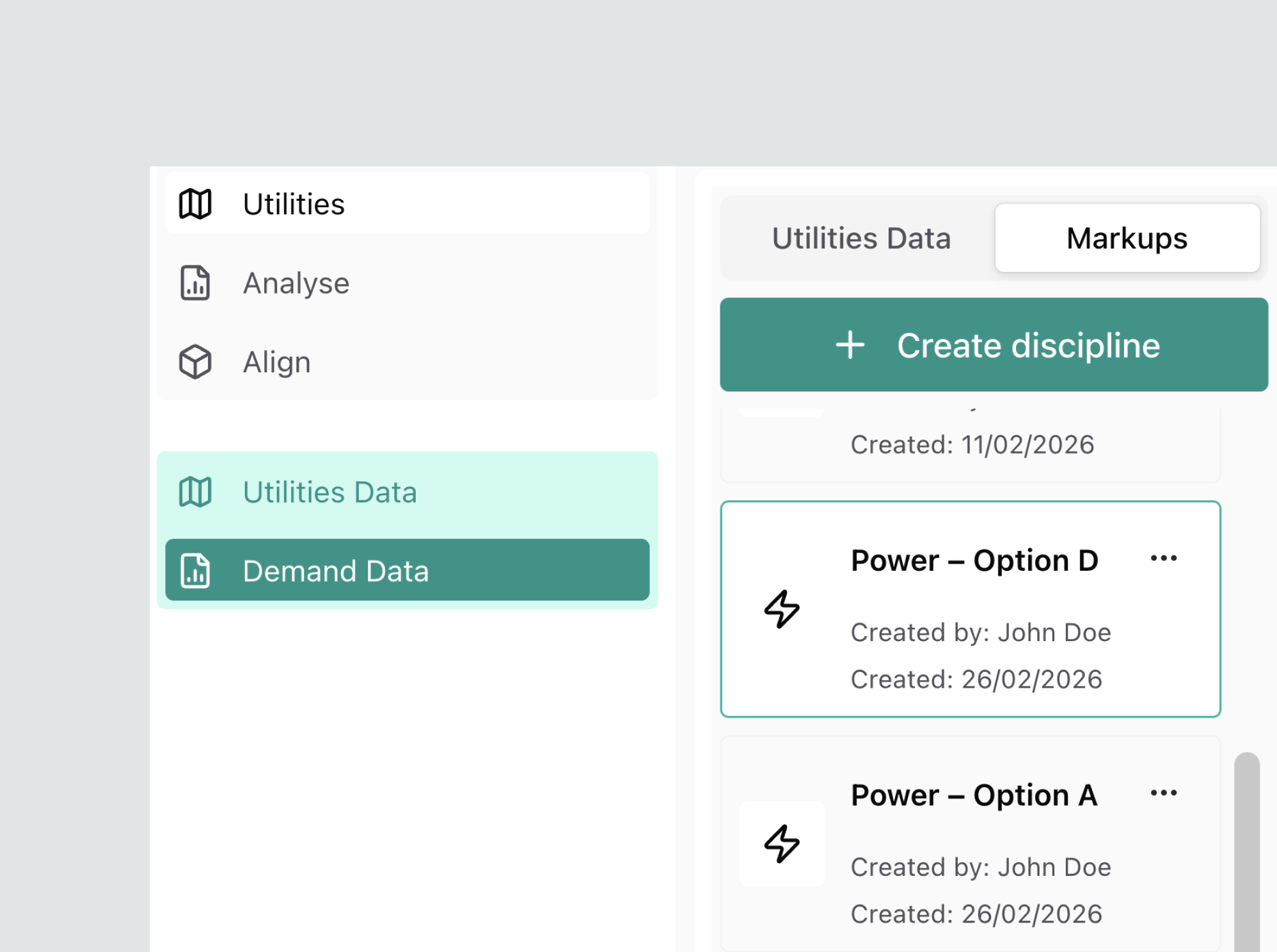Click the lightning icon on Power – Option A

[782, 844]
